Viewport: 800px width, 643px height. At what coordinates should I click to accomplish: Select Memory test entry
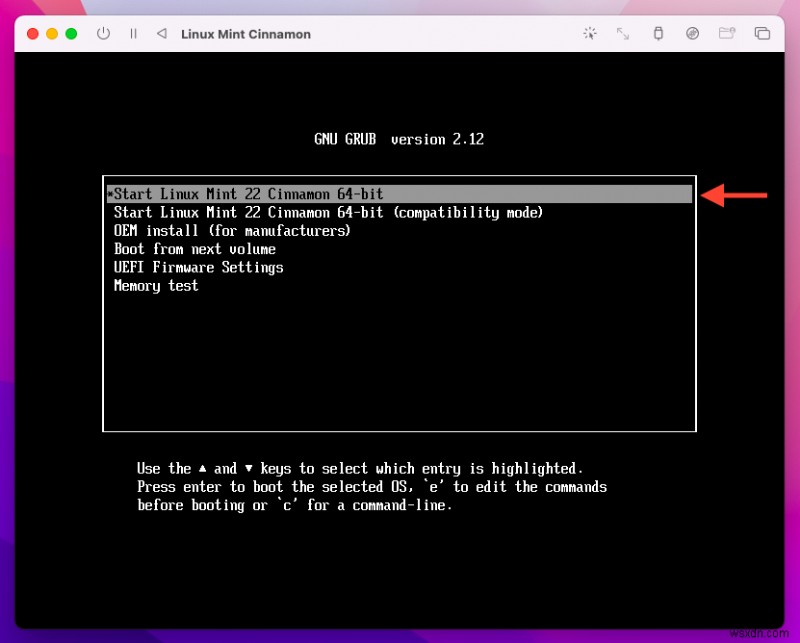pos(156,286)
